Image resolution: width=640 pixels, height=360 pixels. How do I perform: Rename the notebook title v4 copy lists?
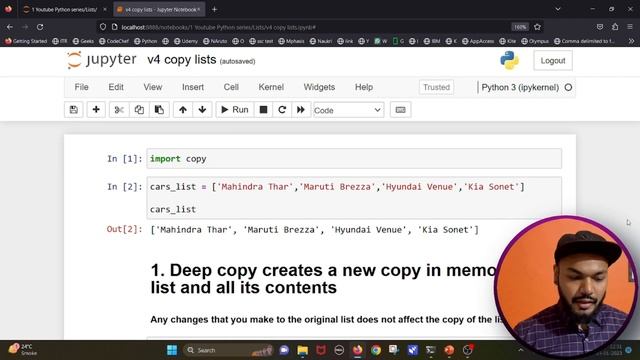tap(182, 60)
